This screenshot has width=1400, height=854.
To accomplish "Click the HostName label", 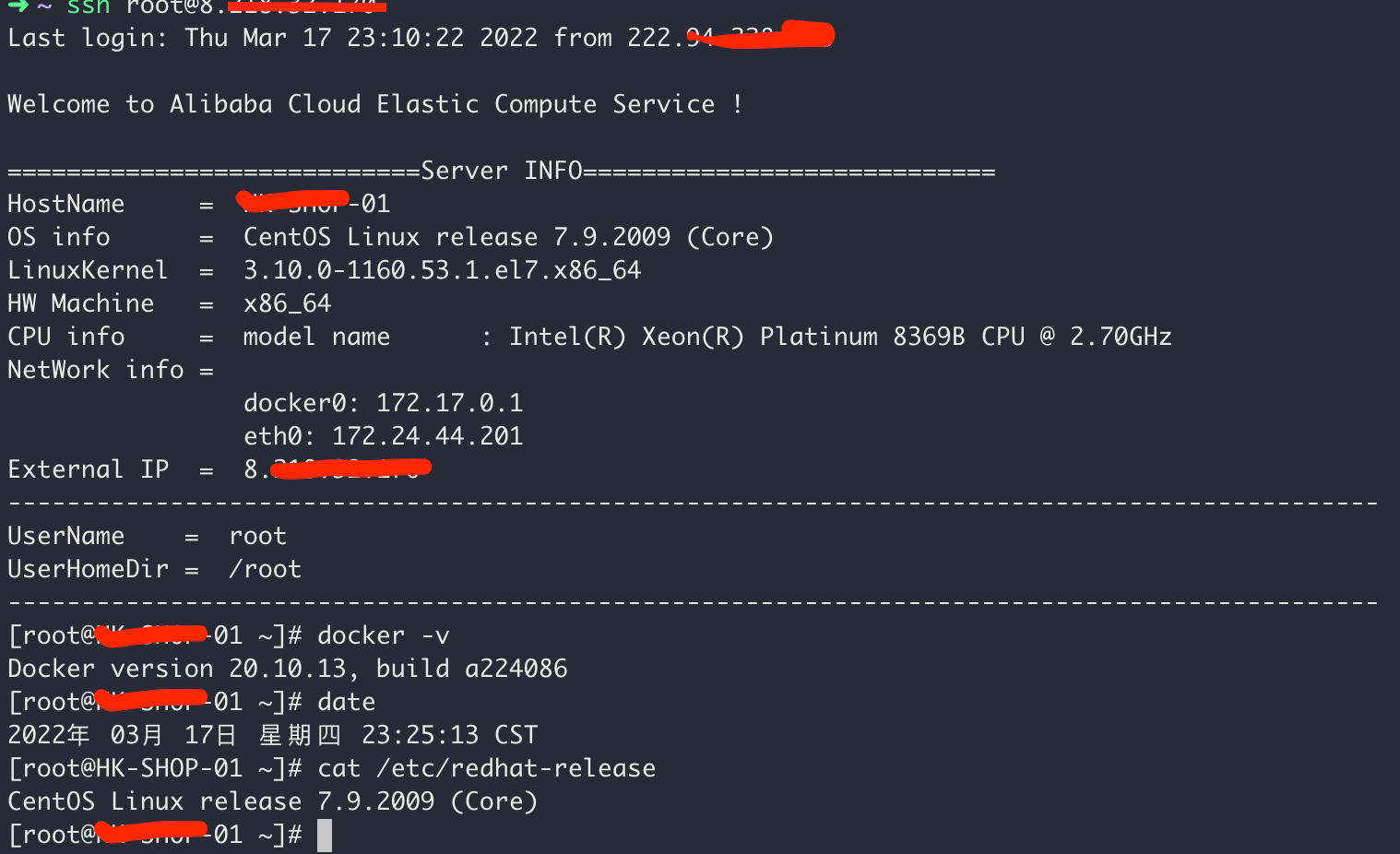I will click(65, 204).
